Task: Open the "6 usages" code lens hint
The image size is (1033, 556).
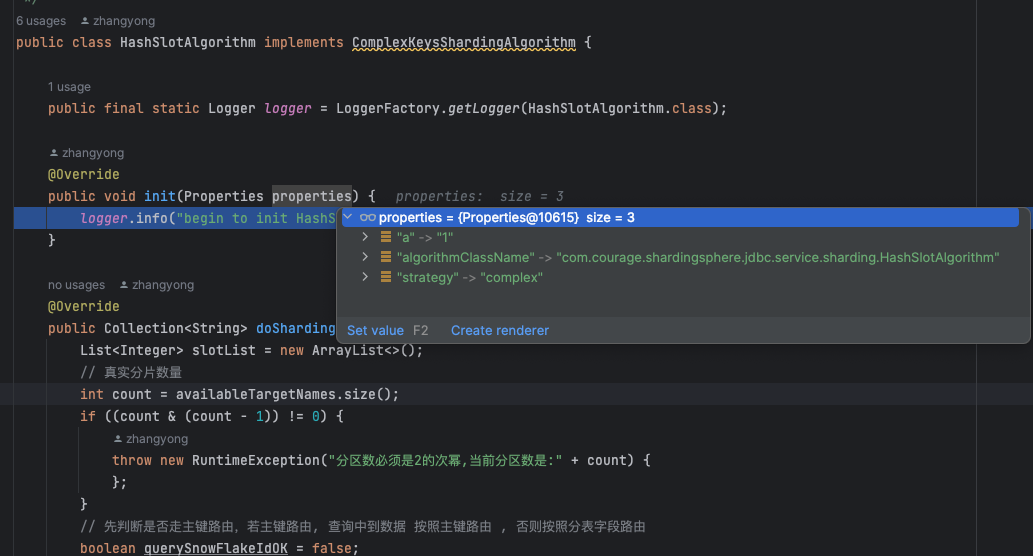Action: pyautogui.click(x=41, y=21)
